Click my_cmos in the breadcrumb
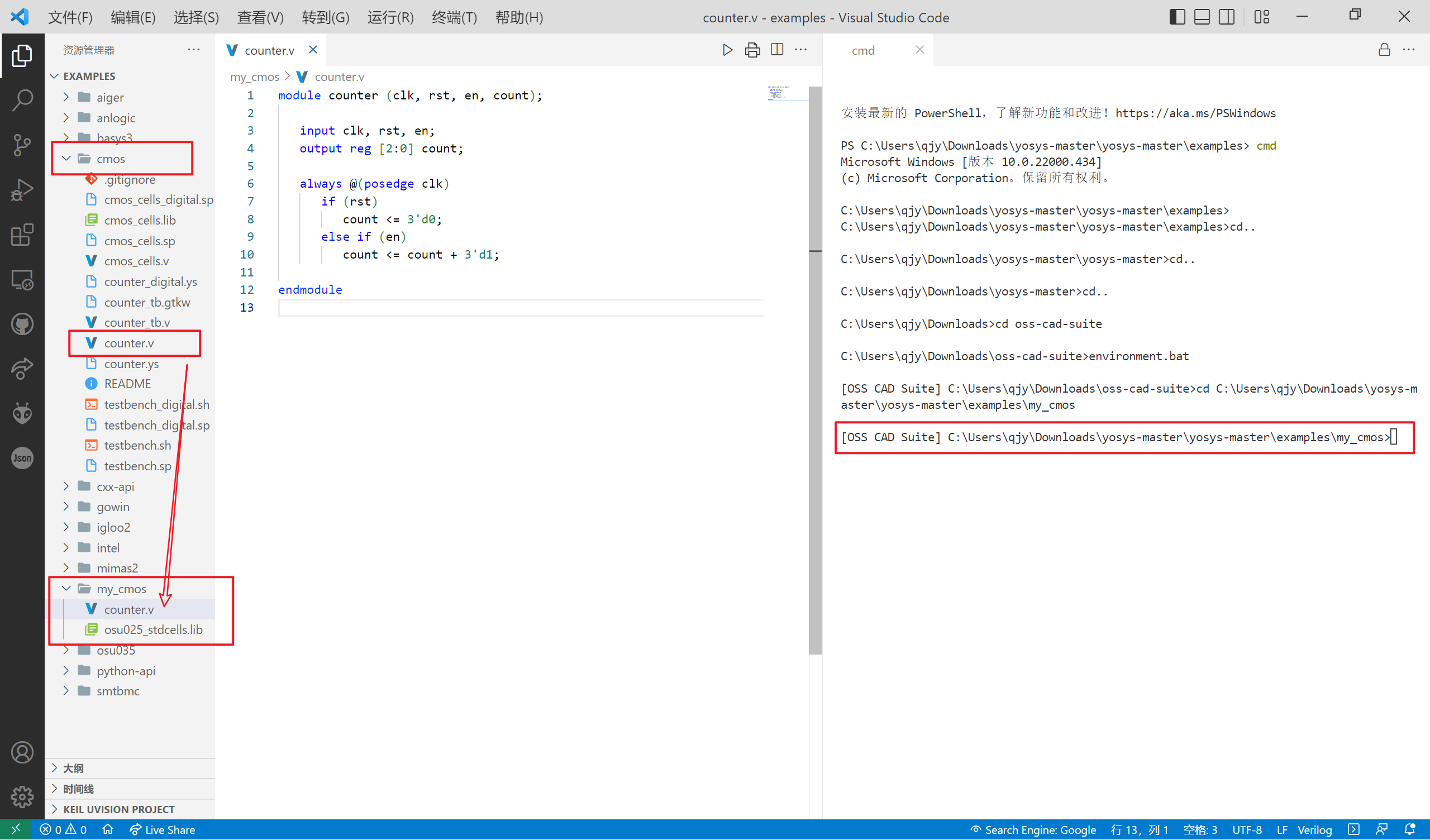Viewport: 1430px width, 840px height. point(255,77)
